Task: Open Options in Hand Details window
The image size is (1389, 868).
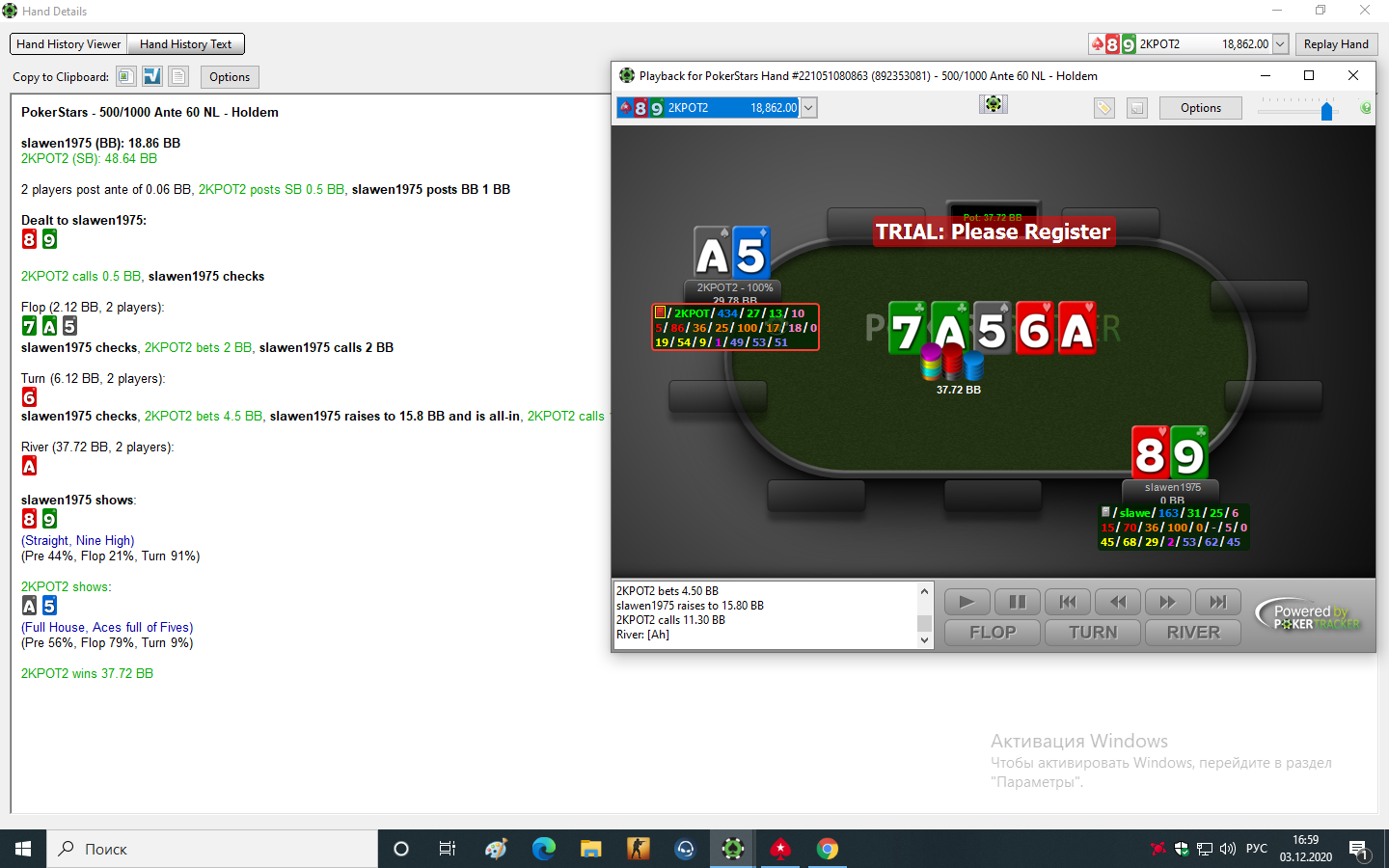Action: [230, 77]
